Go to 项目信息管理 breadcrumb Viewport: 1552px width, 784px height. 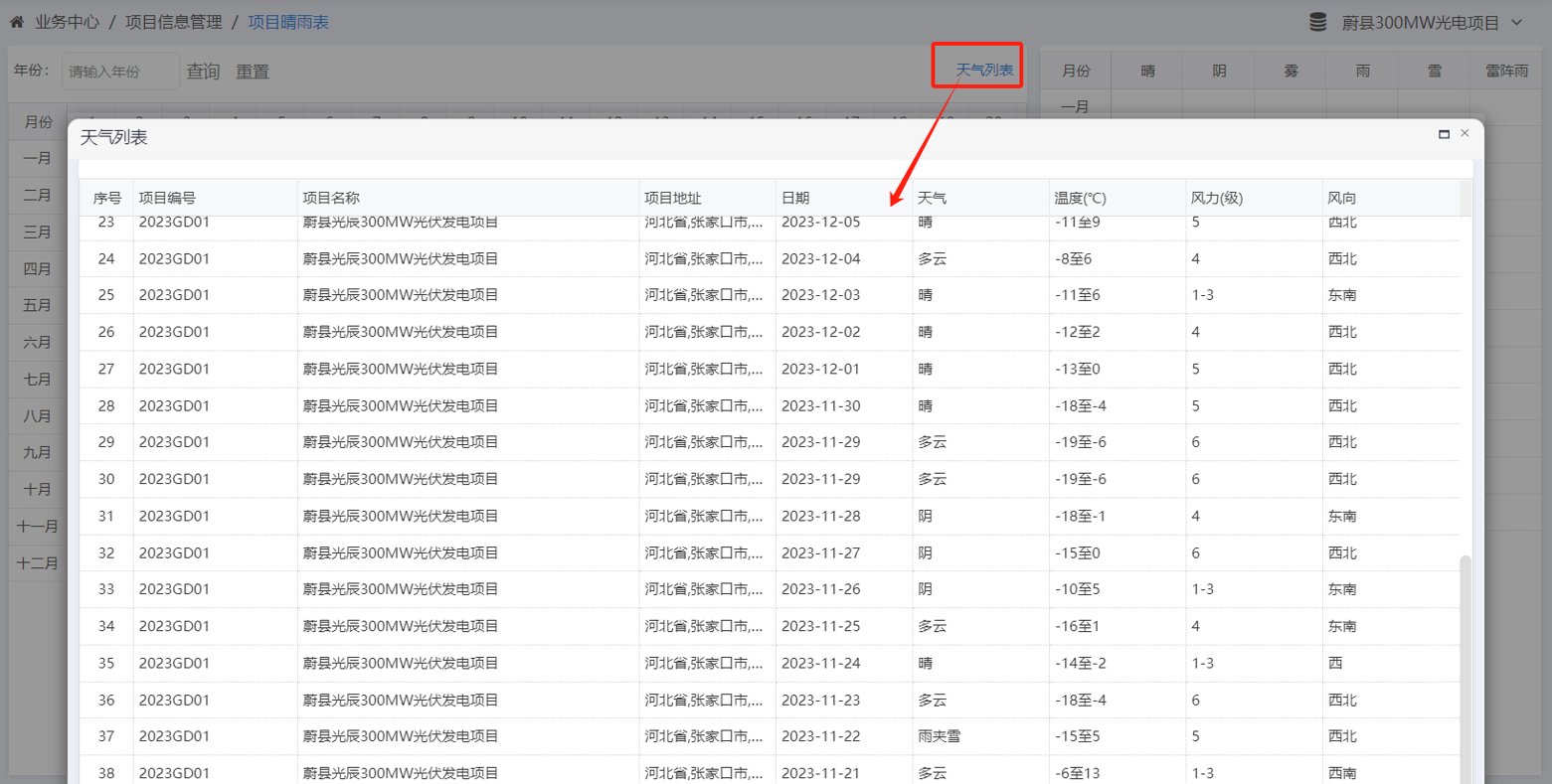pos(173,22)
